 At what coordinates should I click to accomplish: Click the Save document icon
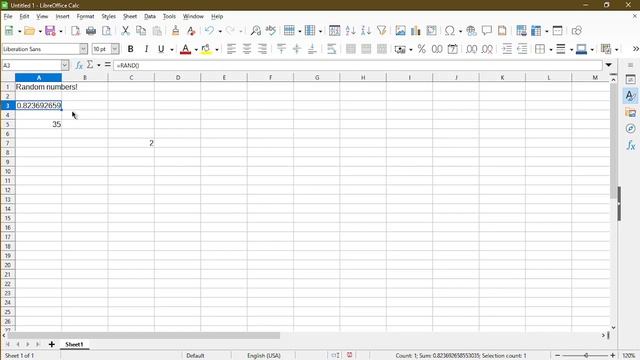pyautogui.click(x=50, y=31)
